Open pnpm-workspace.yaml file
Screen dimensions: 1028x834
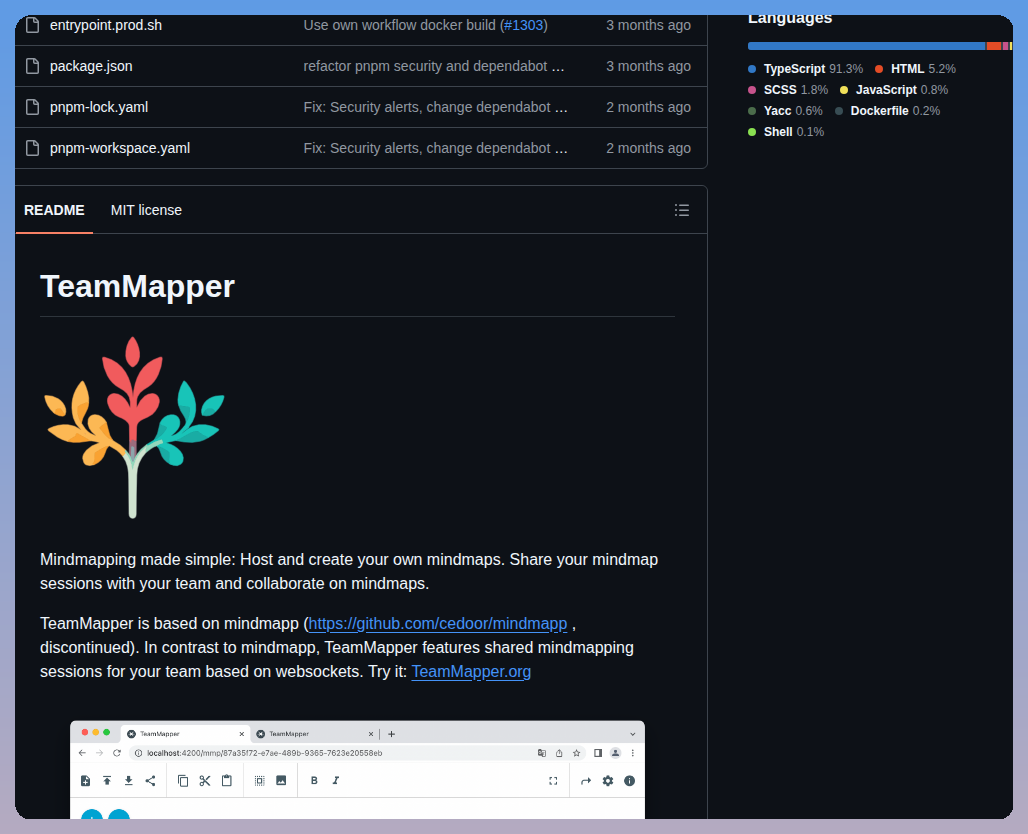point(120,148)
